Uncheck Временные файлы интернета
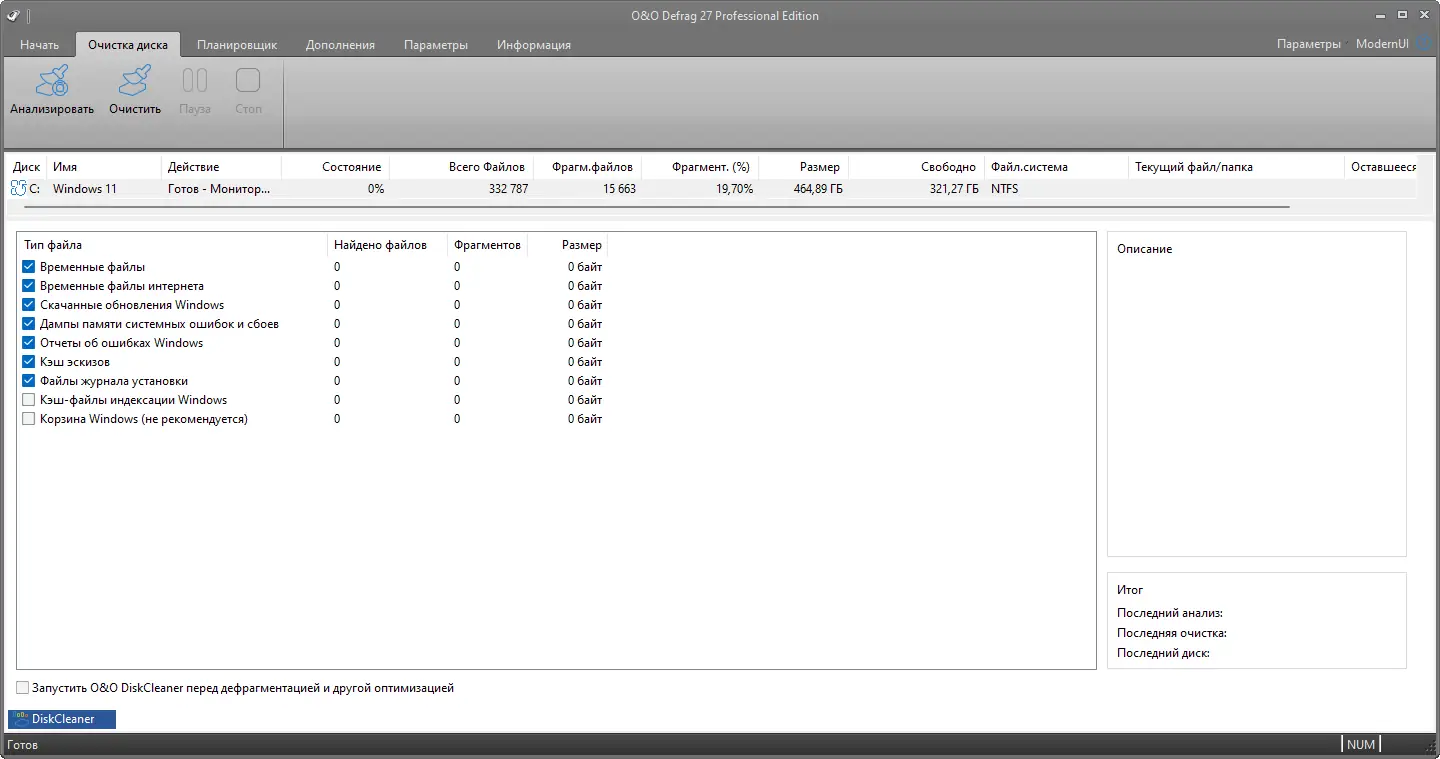The image size is (1440, 759). 28,286
